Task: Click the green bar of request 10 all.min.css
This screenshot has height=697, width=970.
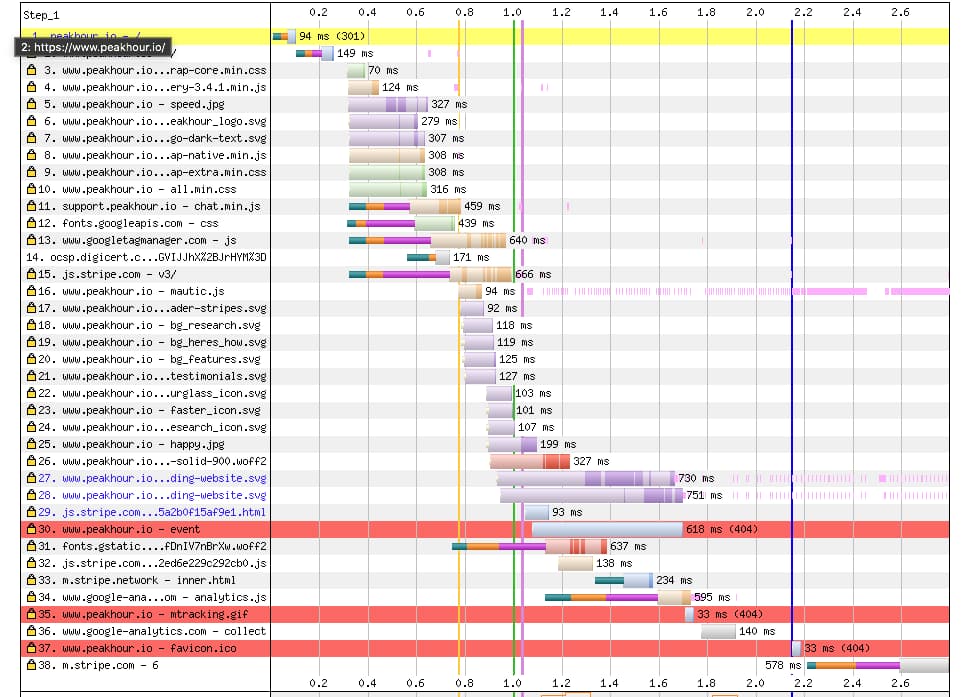Action: [388, 189]
